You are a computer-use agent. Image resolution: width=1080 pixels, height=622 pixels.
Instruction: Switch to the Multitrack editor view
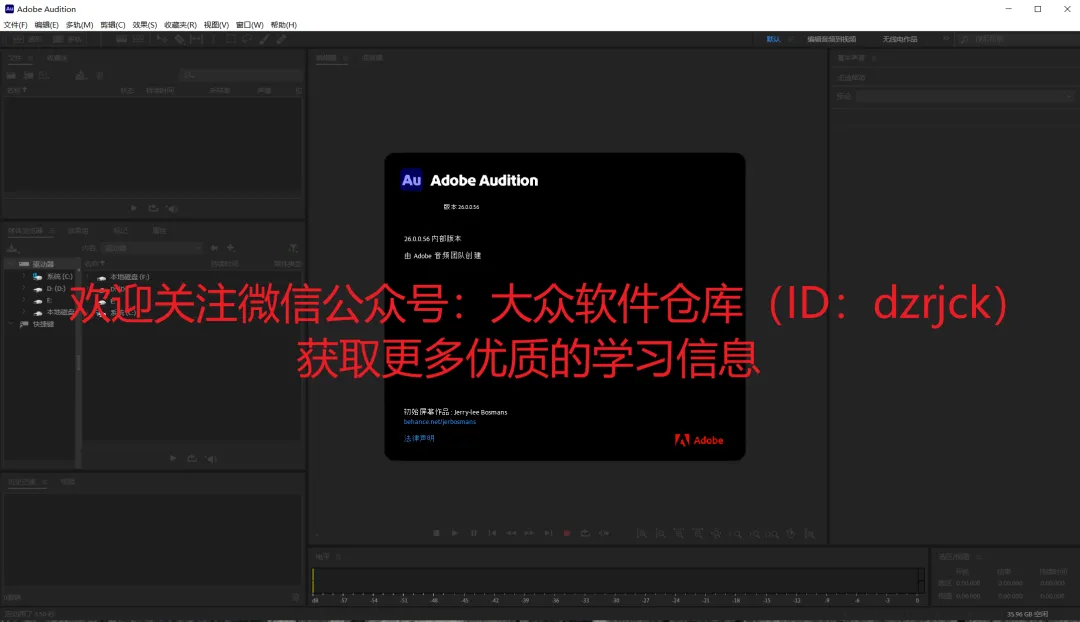coord(68,39)
